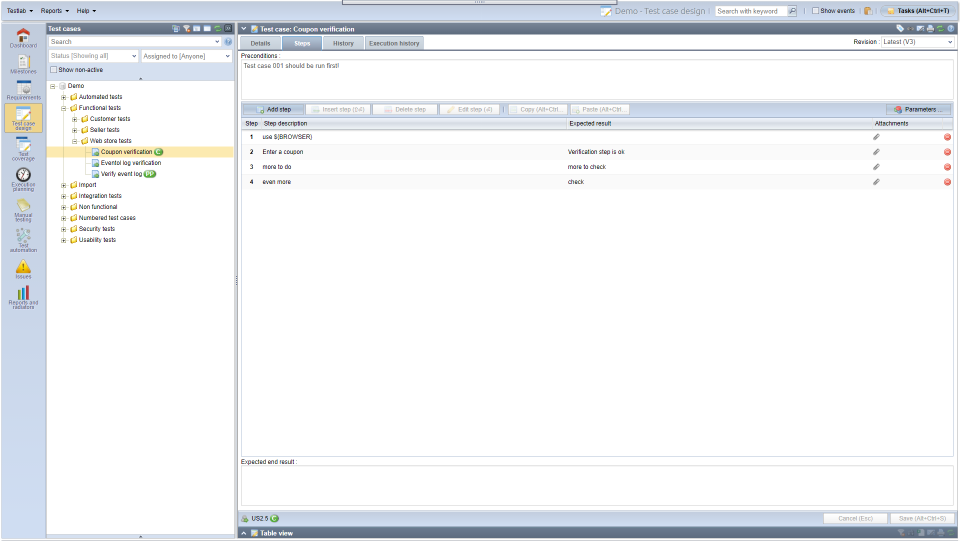Open the Reports menu
The width and height of the screenshot is (960, 541).
(54, 11)
